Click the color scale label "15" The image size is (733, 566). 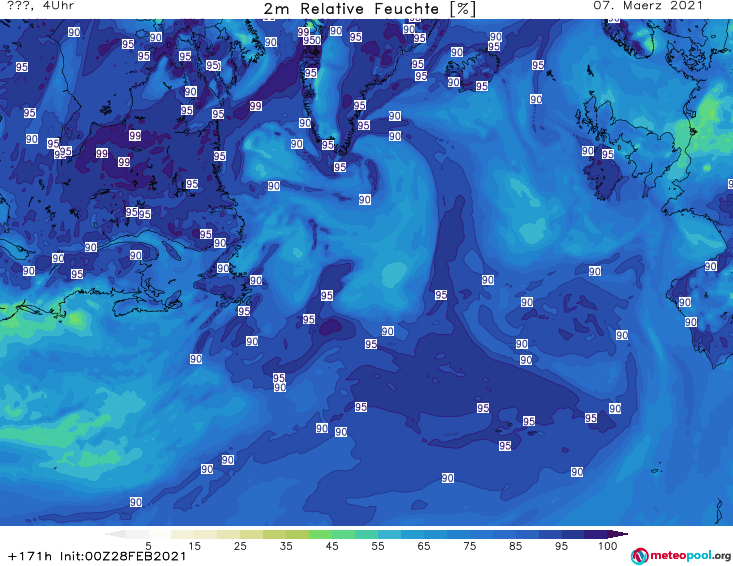194,546
